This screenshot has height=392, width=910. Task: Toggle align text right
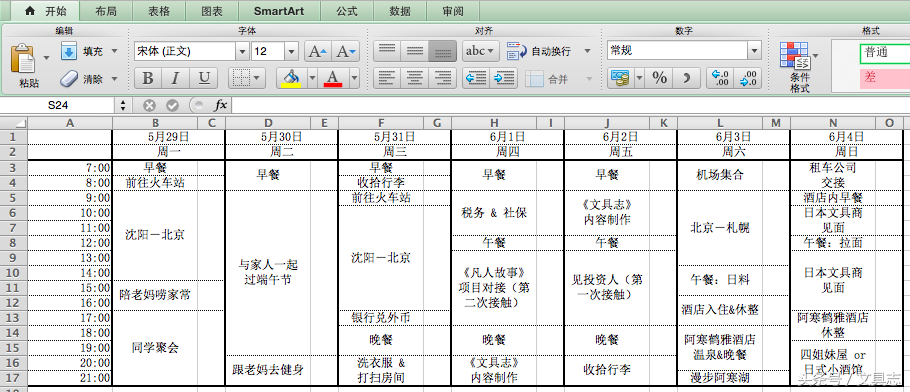click(x=443, y=78)
